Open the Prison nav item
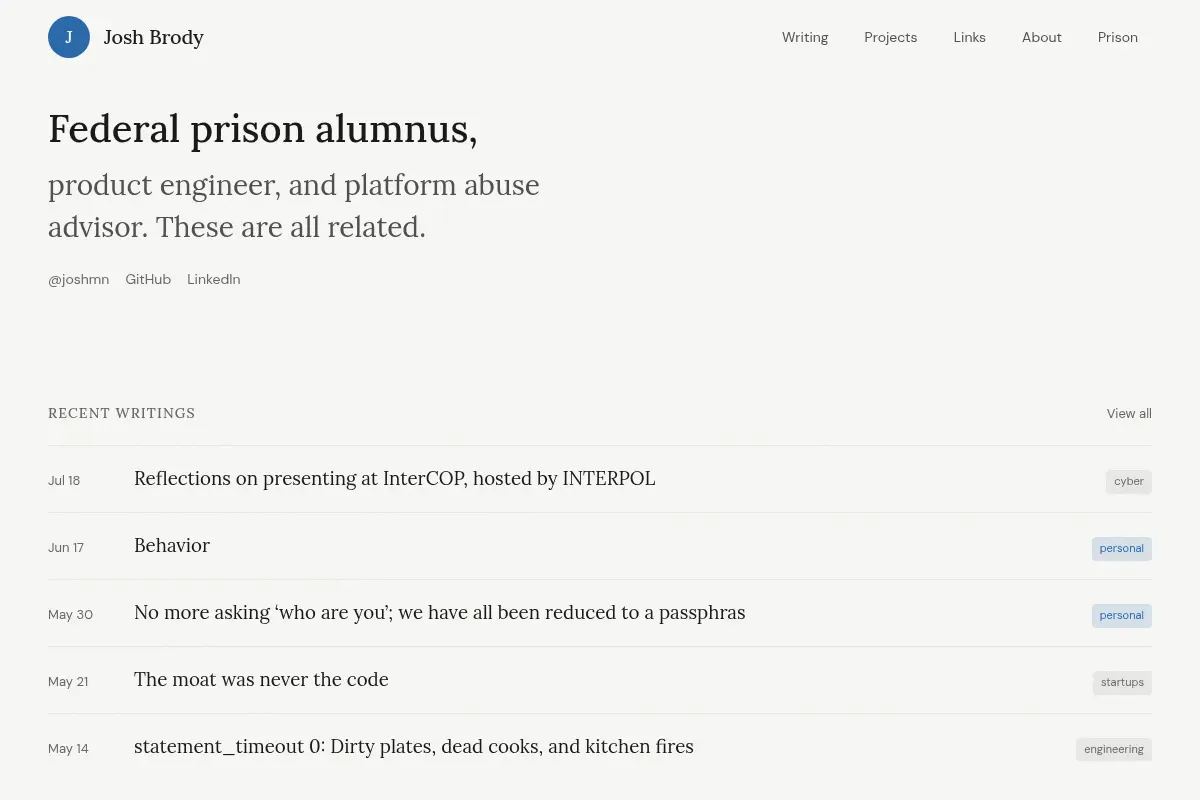The height and width of the screenshot is (800, 1200). (1117, 37)
